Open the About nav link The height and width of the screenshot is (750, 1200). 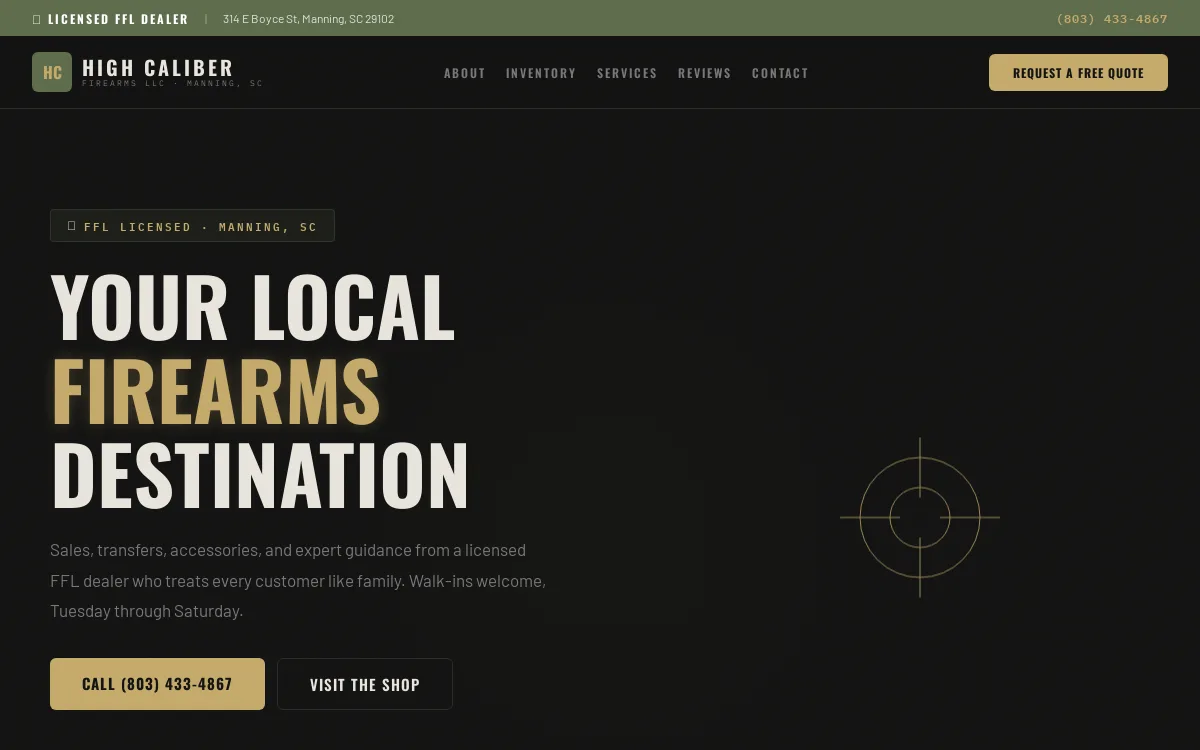(465, 73)
